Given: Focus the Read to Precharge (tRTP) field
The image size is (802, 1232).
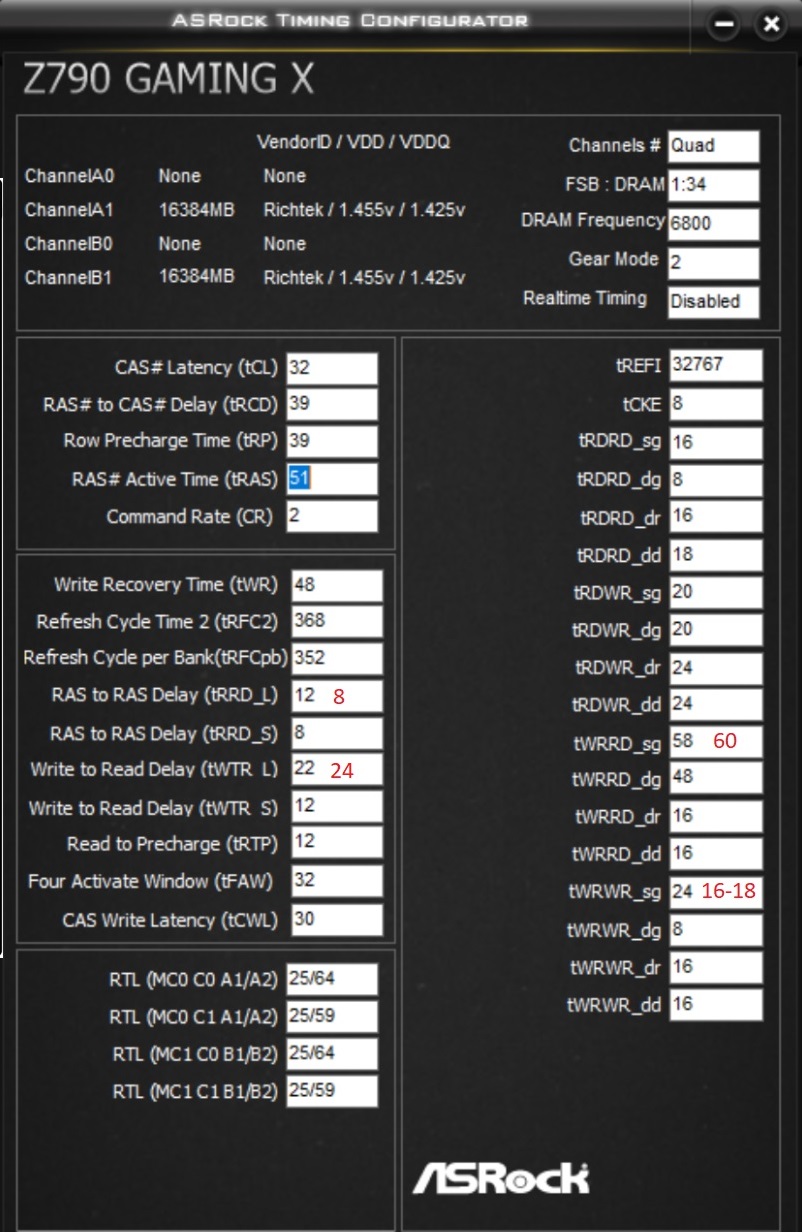Looking at the screenshot, I should [x=337, y=843].
